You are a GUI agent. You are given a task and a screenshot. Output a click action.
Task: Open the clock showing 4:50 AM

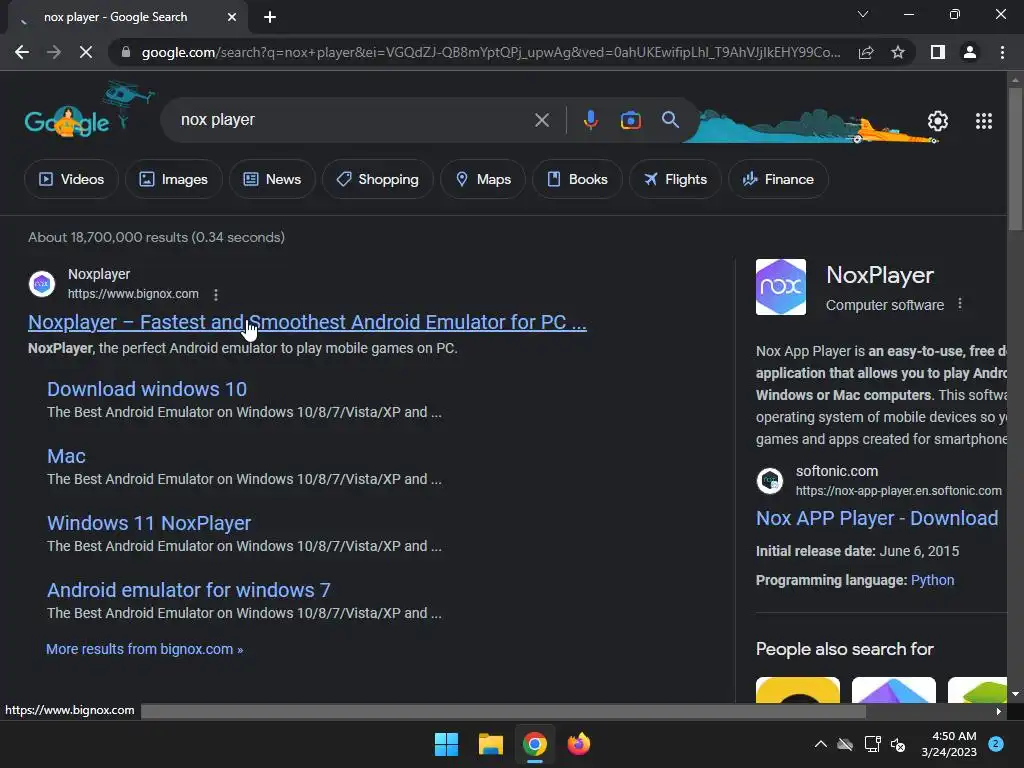(949, 744)
